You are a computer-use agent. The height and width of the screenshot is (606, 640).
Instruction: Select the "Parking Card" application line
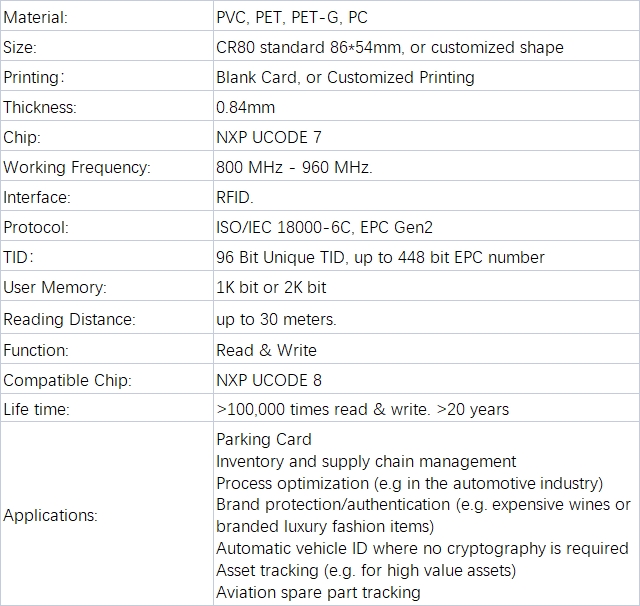[264, 439]
